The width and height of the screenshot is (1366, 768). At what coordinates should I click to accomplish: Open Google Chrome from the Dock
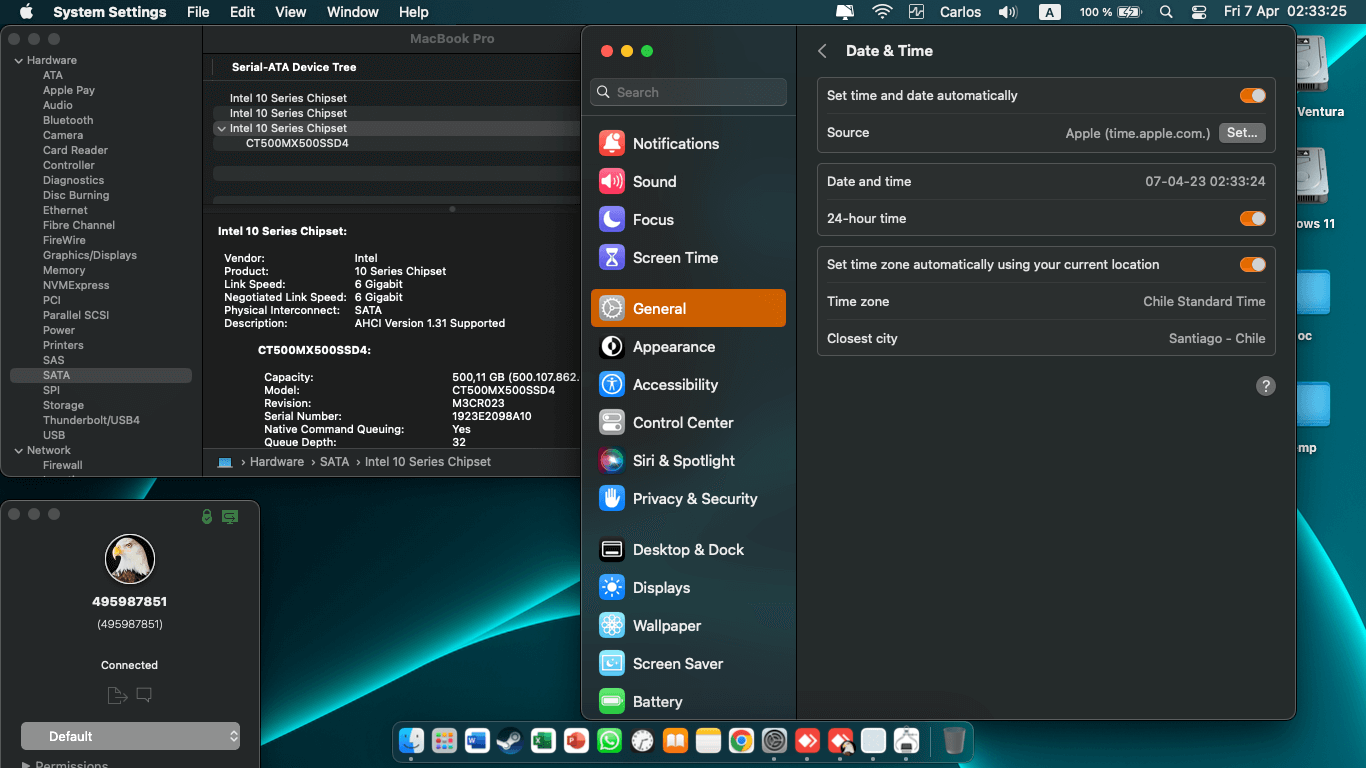tap(741, 740)
